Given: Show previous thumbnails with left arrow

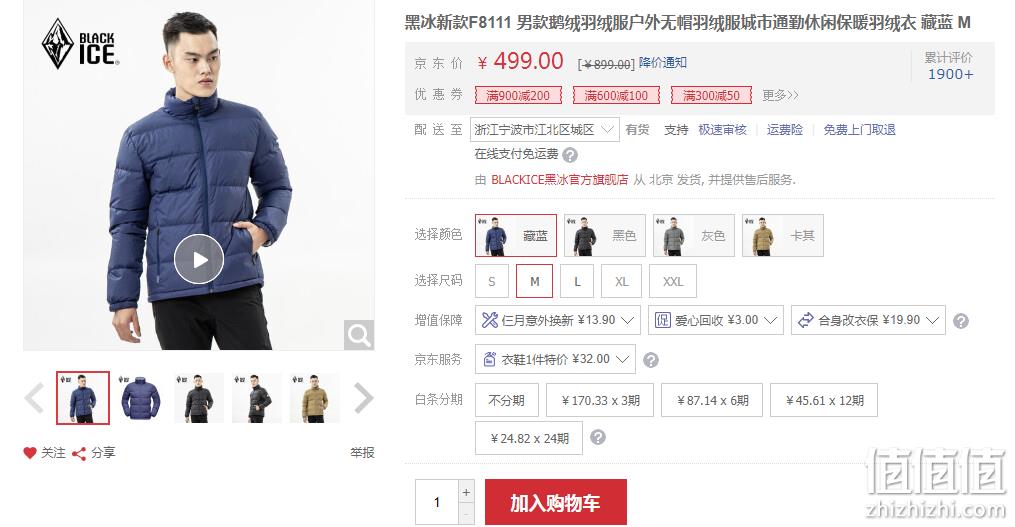Looking at the screenshot, I should (x=34, y=398).
